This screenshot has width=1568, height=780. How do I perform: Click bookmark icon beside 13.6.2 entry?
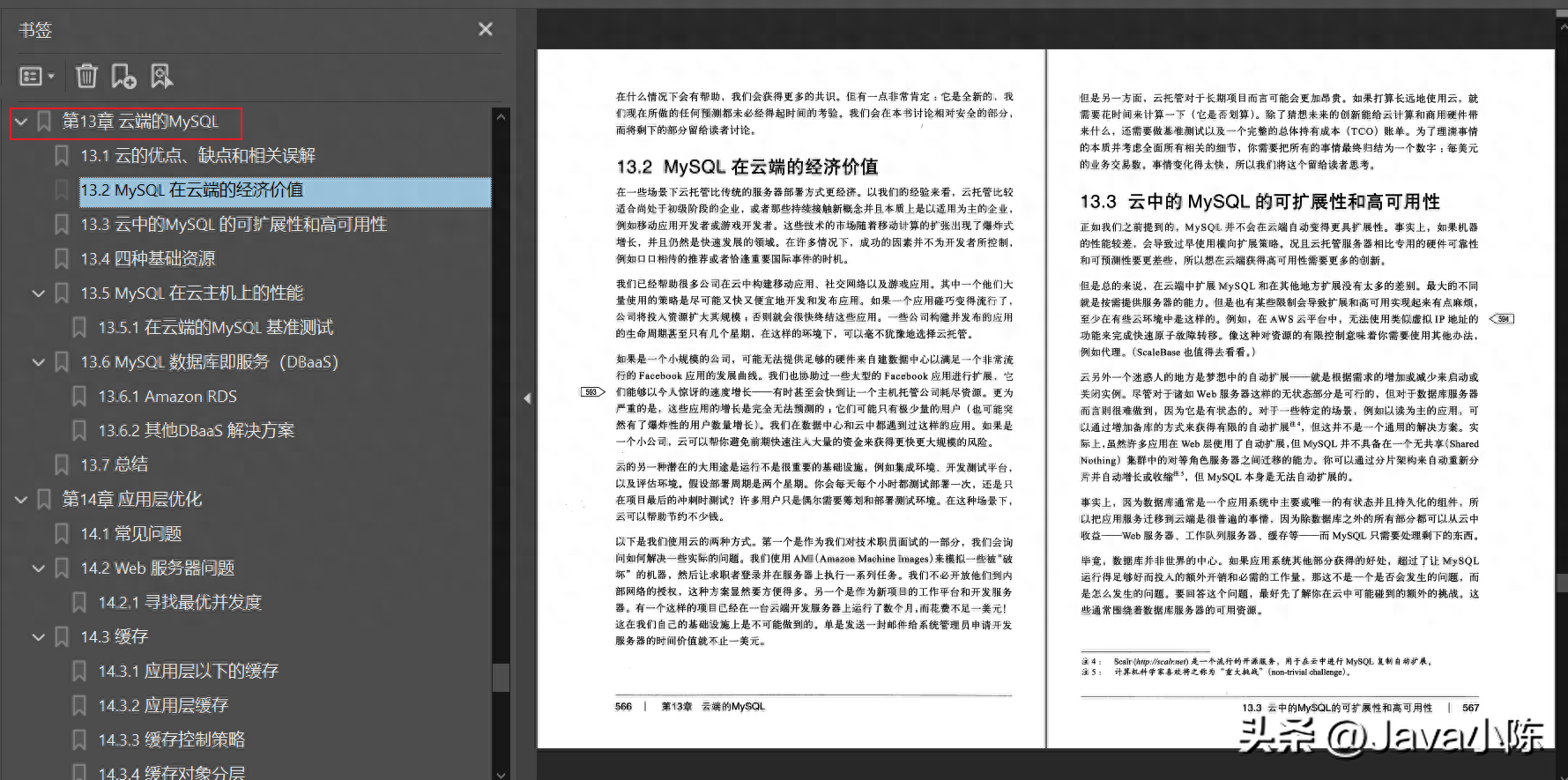pos(79,431)
